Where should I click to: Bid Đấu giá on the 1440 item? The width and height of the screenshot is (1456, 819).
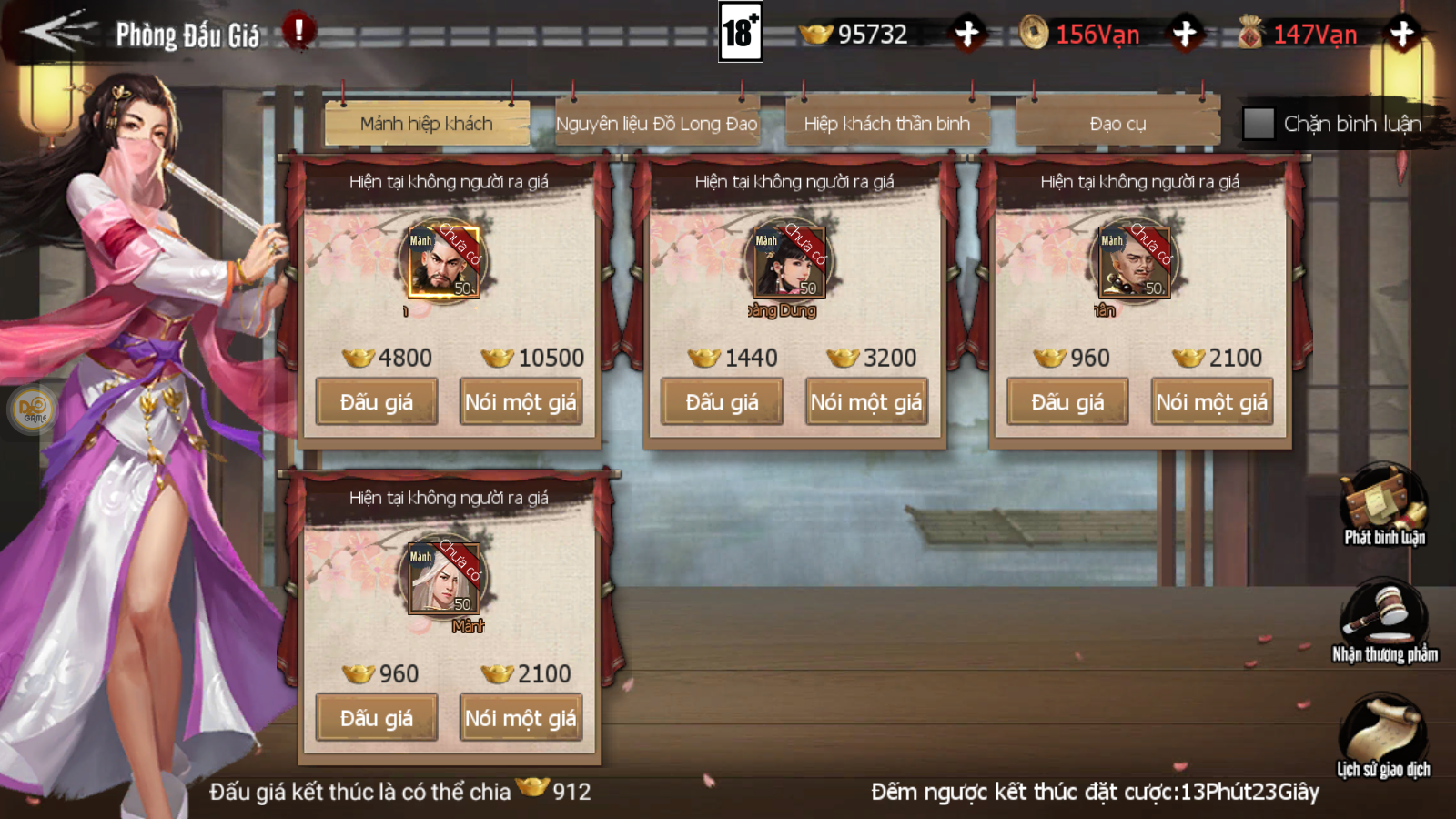coord(723,402)
